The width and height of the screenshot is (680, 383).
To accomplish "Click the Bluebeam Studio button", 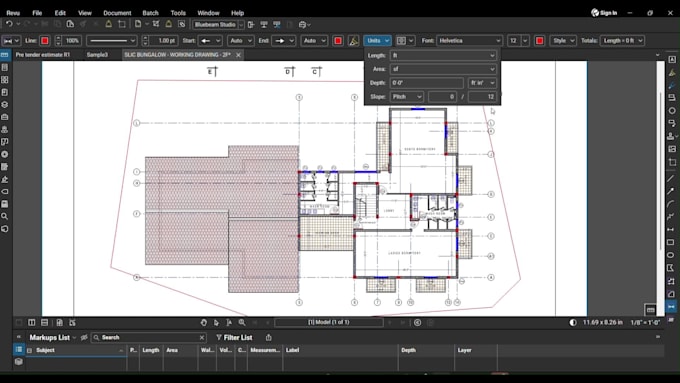I will pos(216,25).
